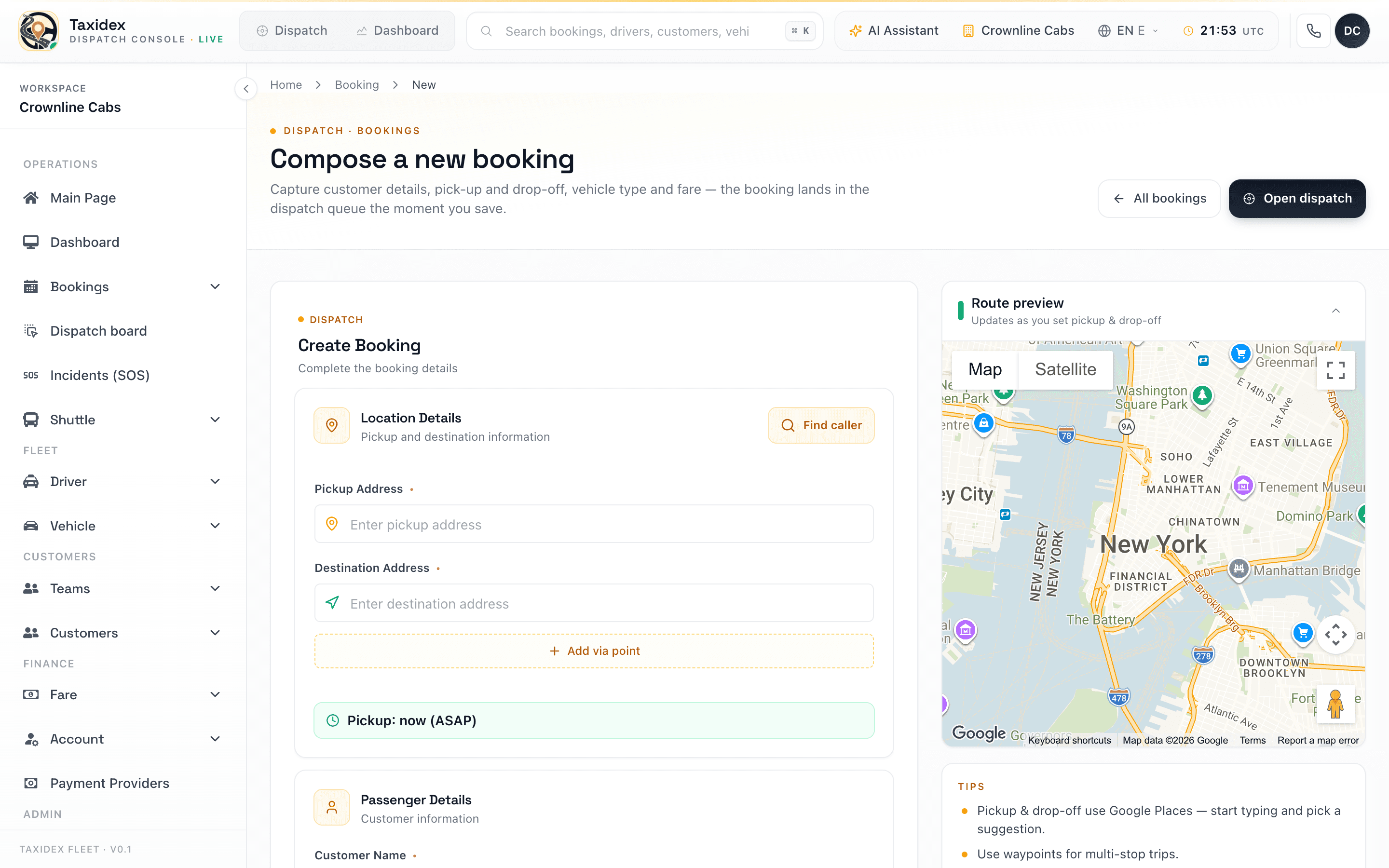Click the Tenement Museum map marker
Screen dimensions: 1389x868
pos(1243,487)
